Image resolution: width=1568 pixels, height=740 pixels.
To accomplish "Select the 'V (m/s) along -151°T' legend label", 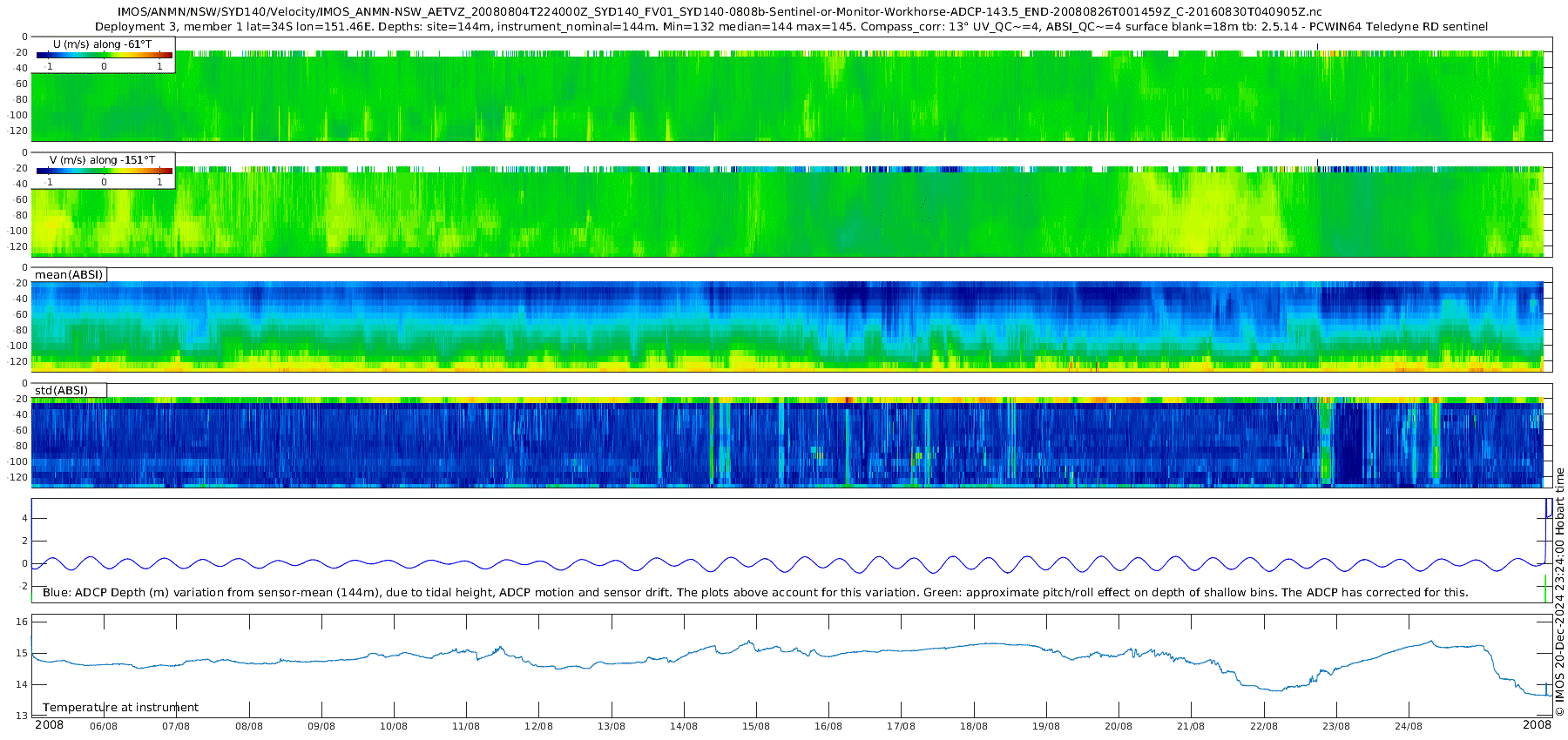I will tap(103, 159).
